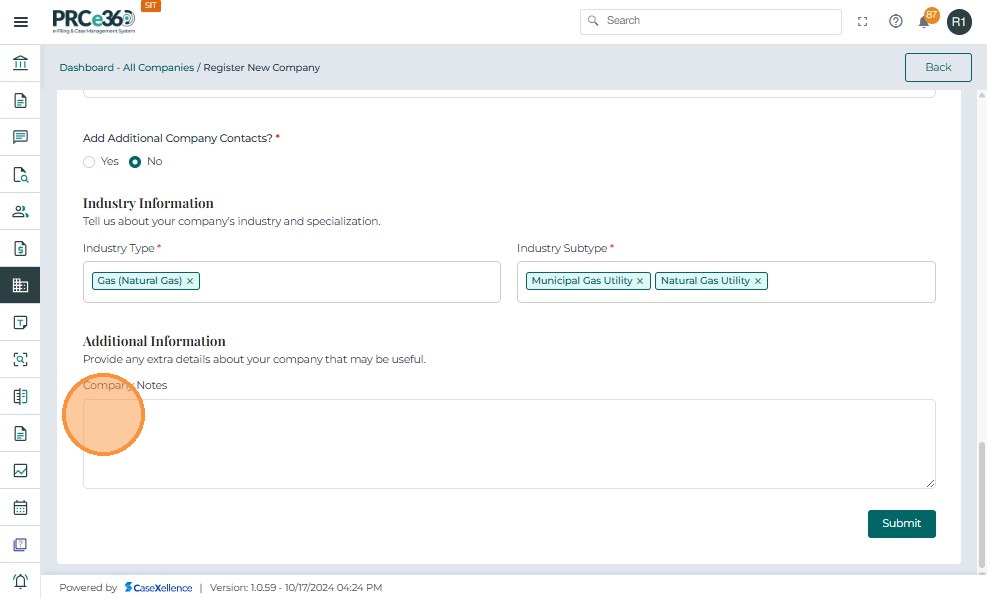Submit the company registration form

point(901,524)
